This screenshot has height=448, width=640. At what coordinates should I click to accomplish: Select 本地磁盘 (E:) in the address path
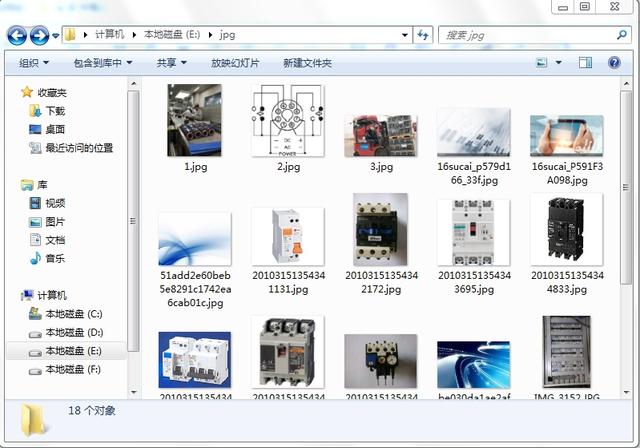click(172, 35)
